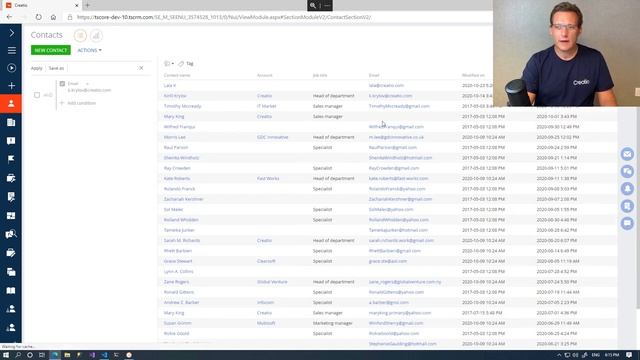Open email panel icon on right
Screen dimensions: 640x360
coord(627,154)
